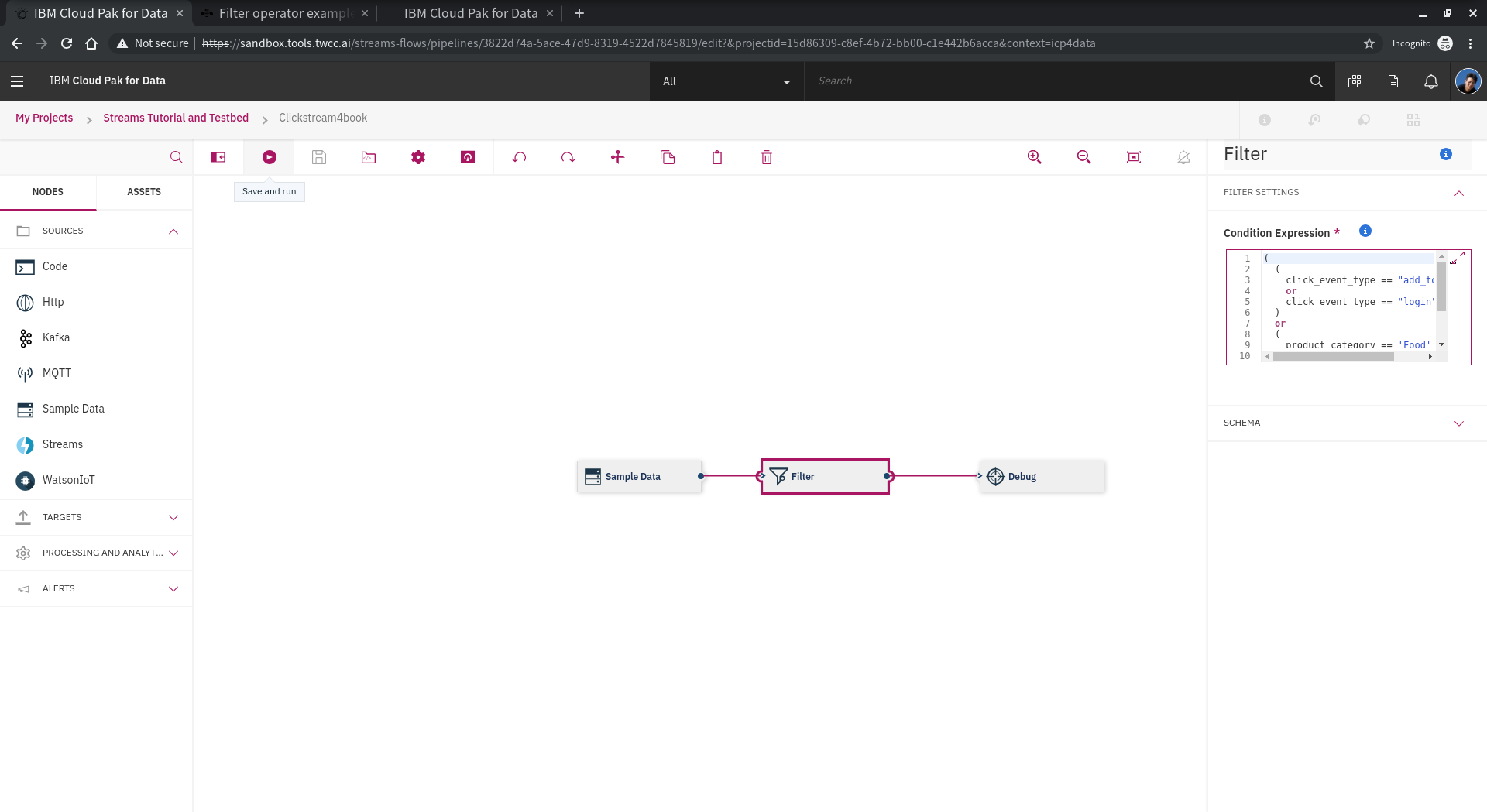Click the Zoom in magnifier icon
This screenshot has width=1487, height=812.
coord(1034,157)
